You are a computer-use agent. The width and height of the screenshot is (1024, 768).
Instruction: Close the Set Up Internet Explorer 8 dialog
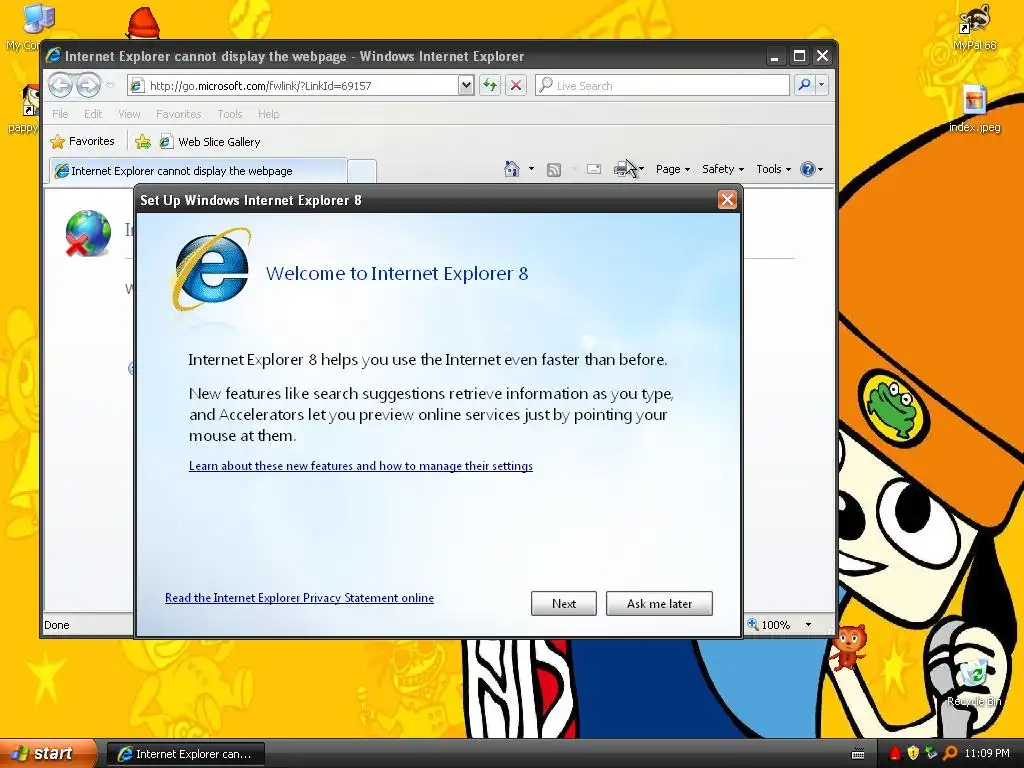(x=727, y=200)
